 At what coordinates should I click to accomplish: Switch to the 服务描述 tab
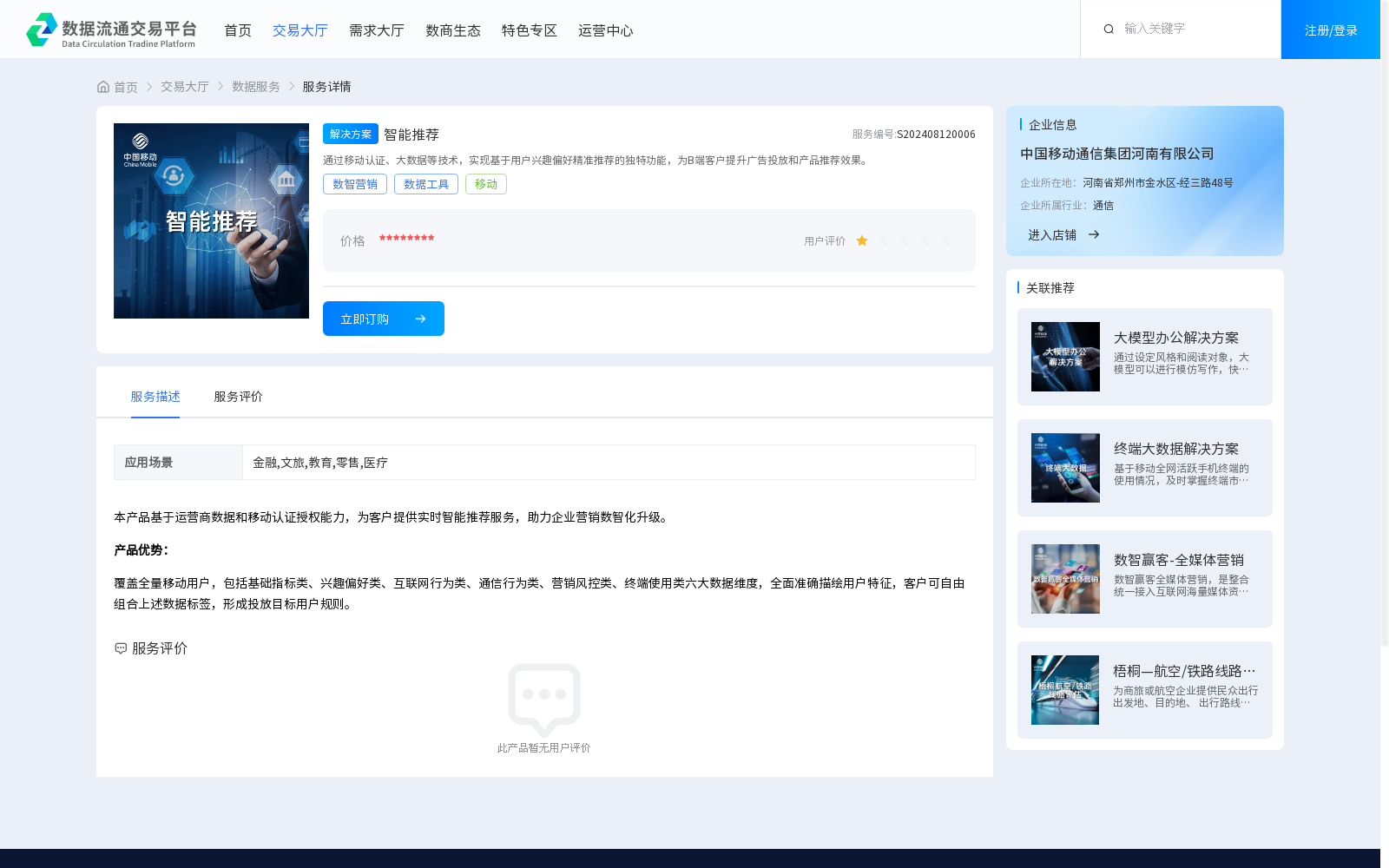tap(155, 397)
